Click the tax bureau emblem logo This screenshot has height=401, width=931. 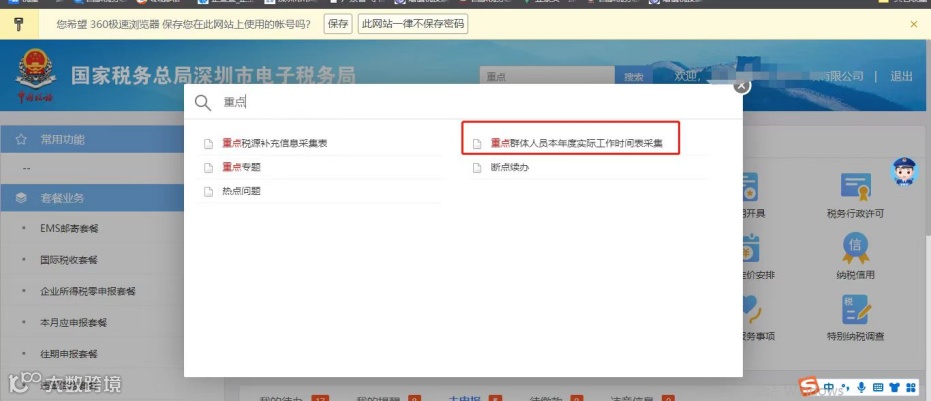[35, 74]
